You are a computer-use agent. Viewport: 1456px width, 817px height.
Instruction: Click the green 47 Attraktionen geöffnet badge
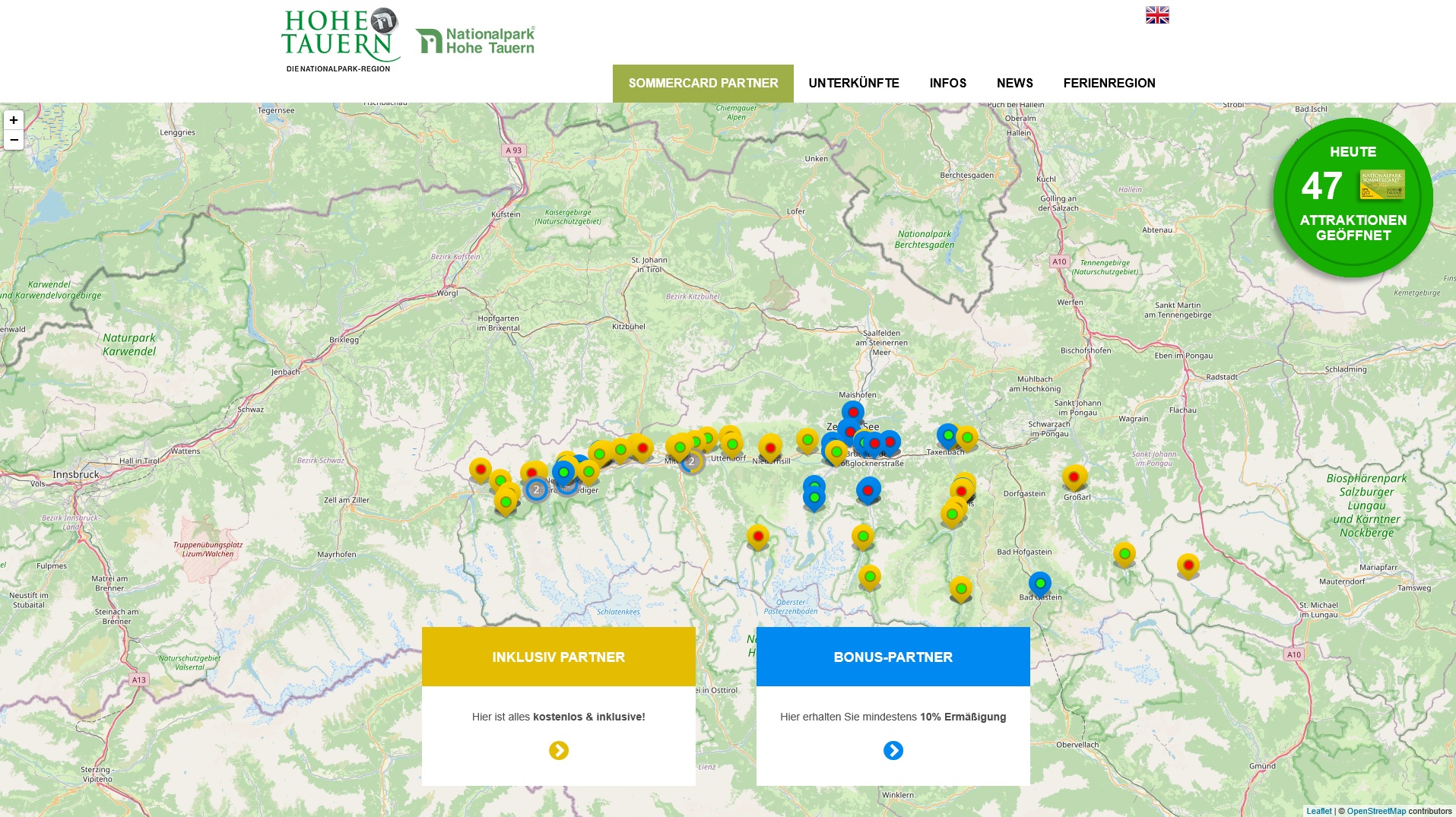click(x=1353, y=198)
